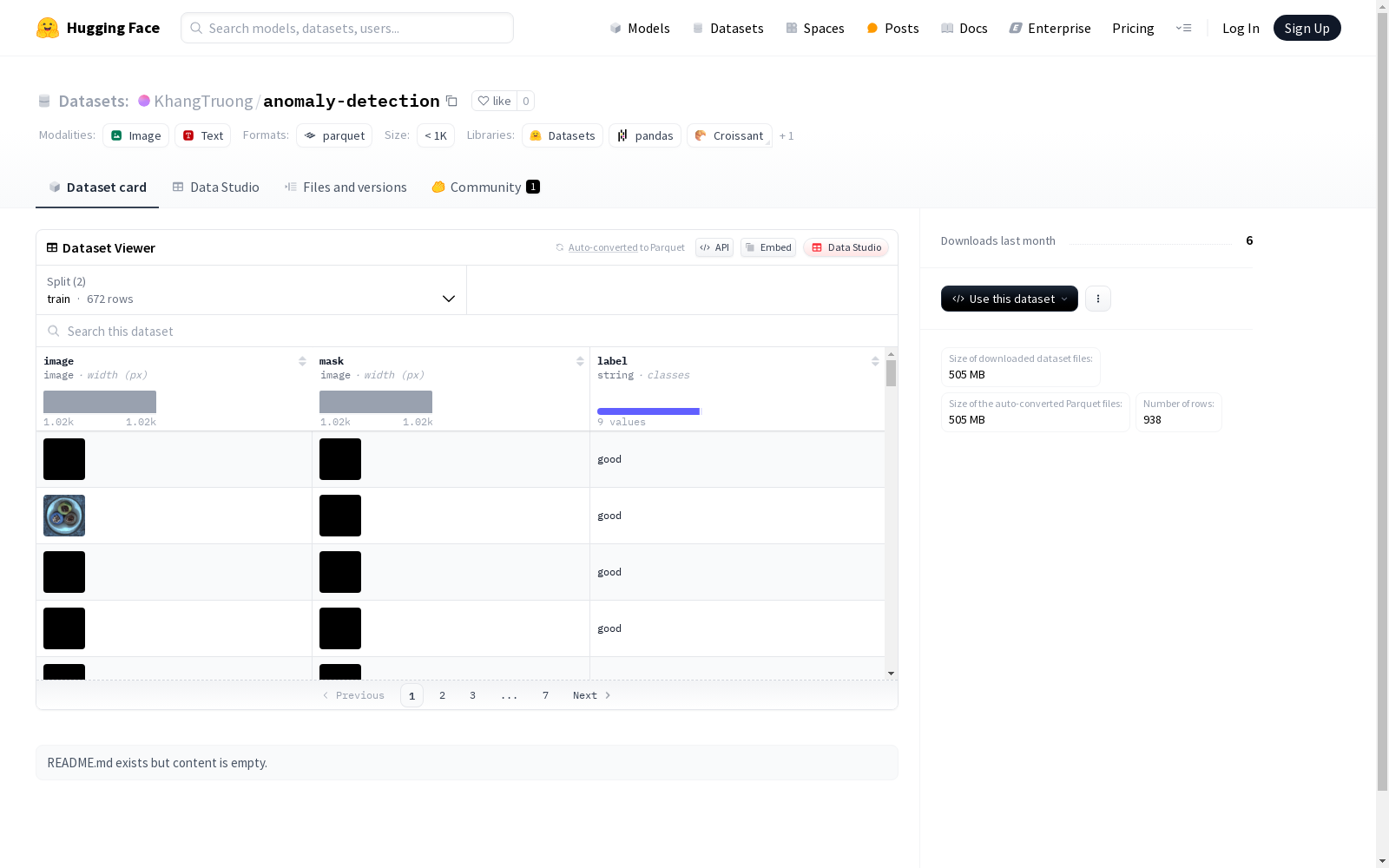Click the parquet format tag

pyautogui.click(x=334, y=135)
